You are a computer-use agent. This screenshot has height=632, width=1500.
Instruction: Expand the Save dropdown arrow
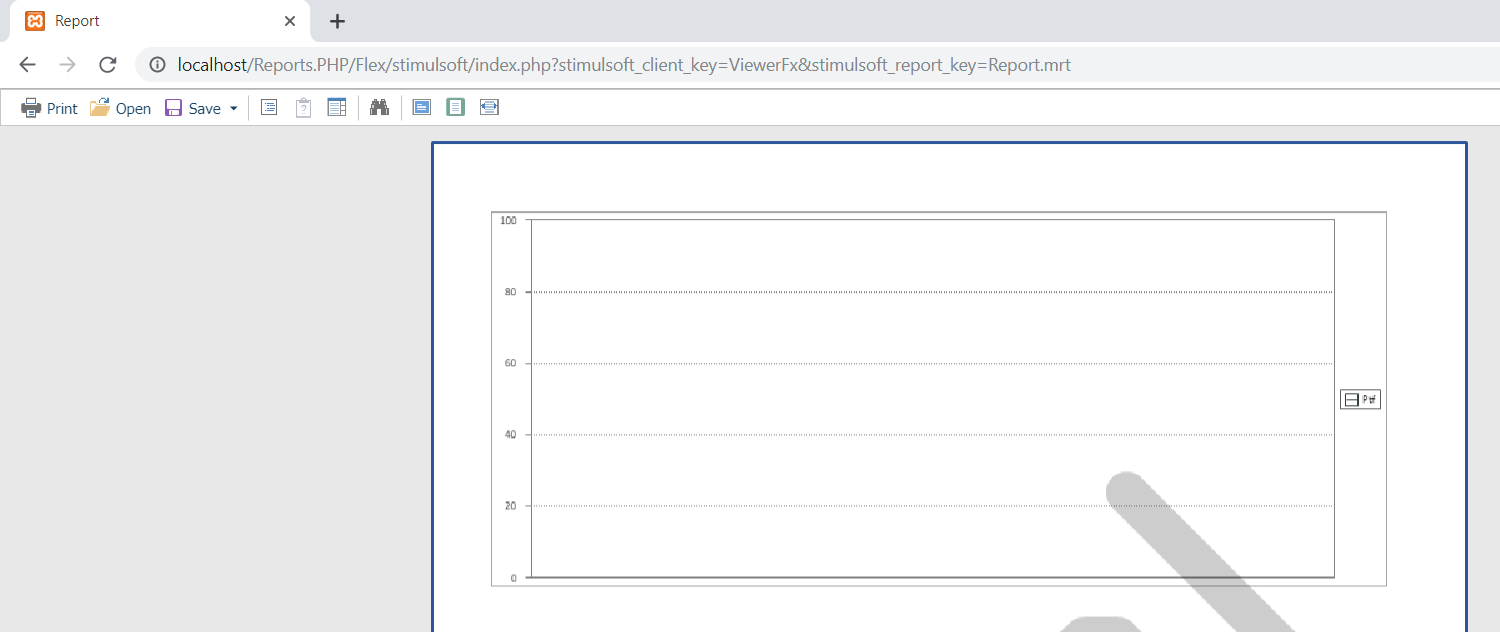234,108
